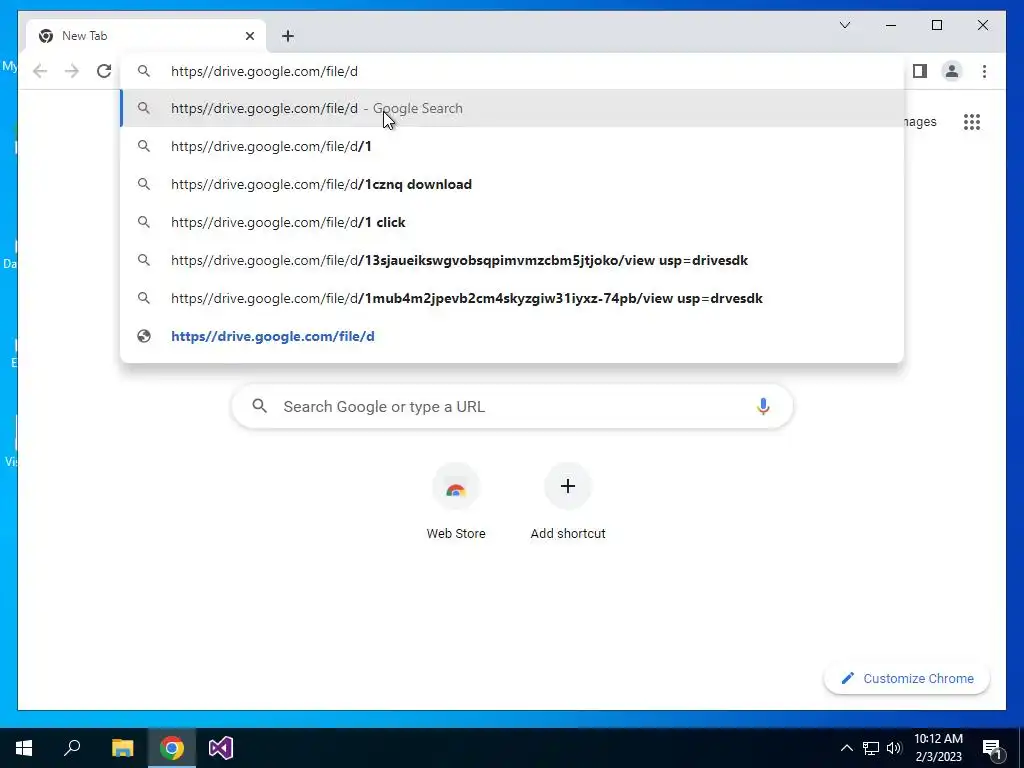Image resolution: width=1024 pixels, height=768 pixels.
Task: Click the address bar URL text
Action: (x=264, y=71)
